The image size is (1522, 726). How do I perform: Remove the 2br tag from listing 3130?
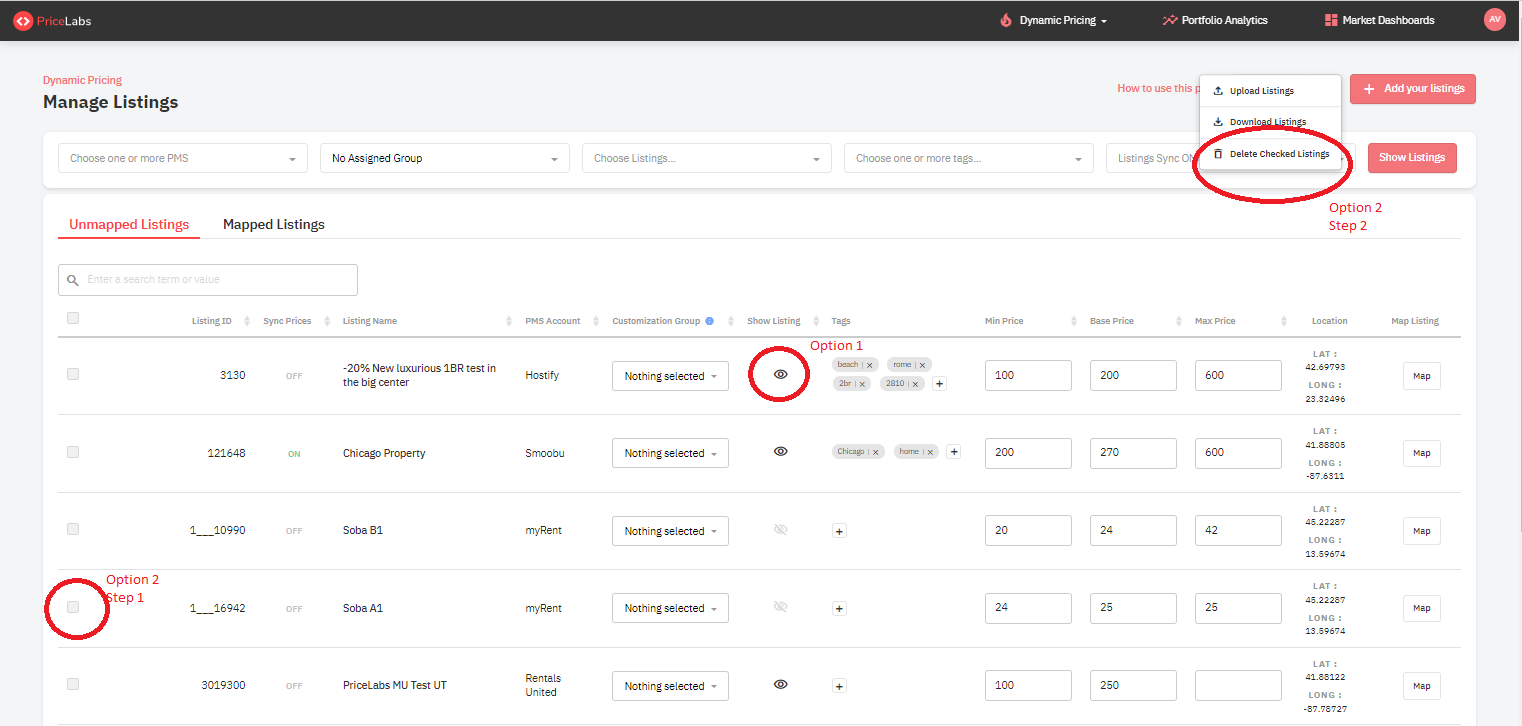(x=862, y=384)
